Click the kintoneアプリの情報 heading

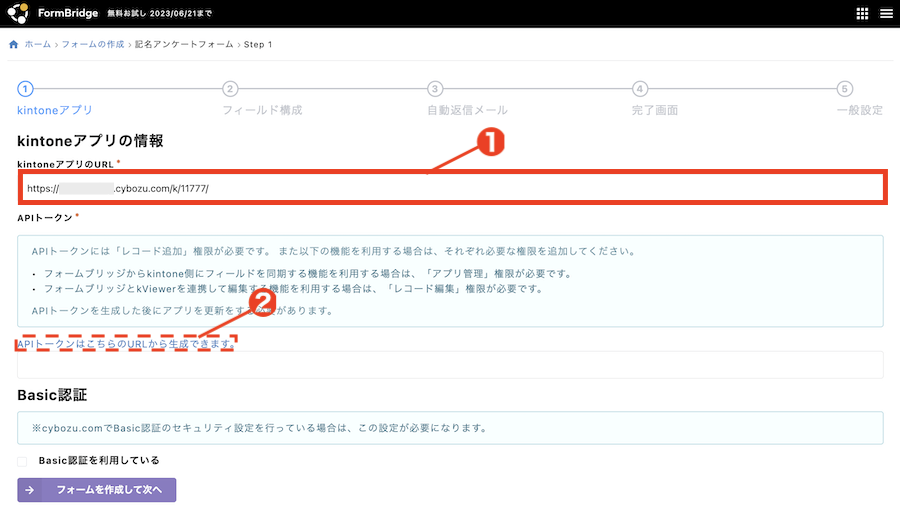90,141
